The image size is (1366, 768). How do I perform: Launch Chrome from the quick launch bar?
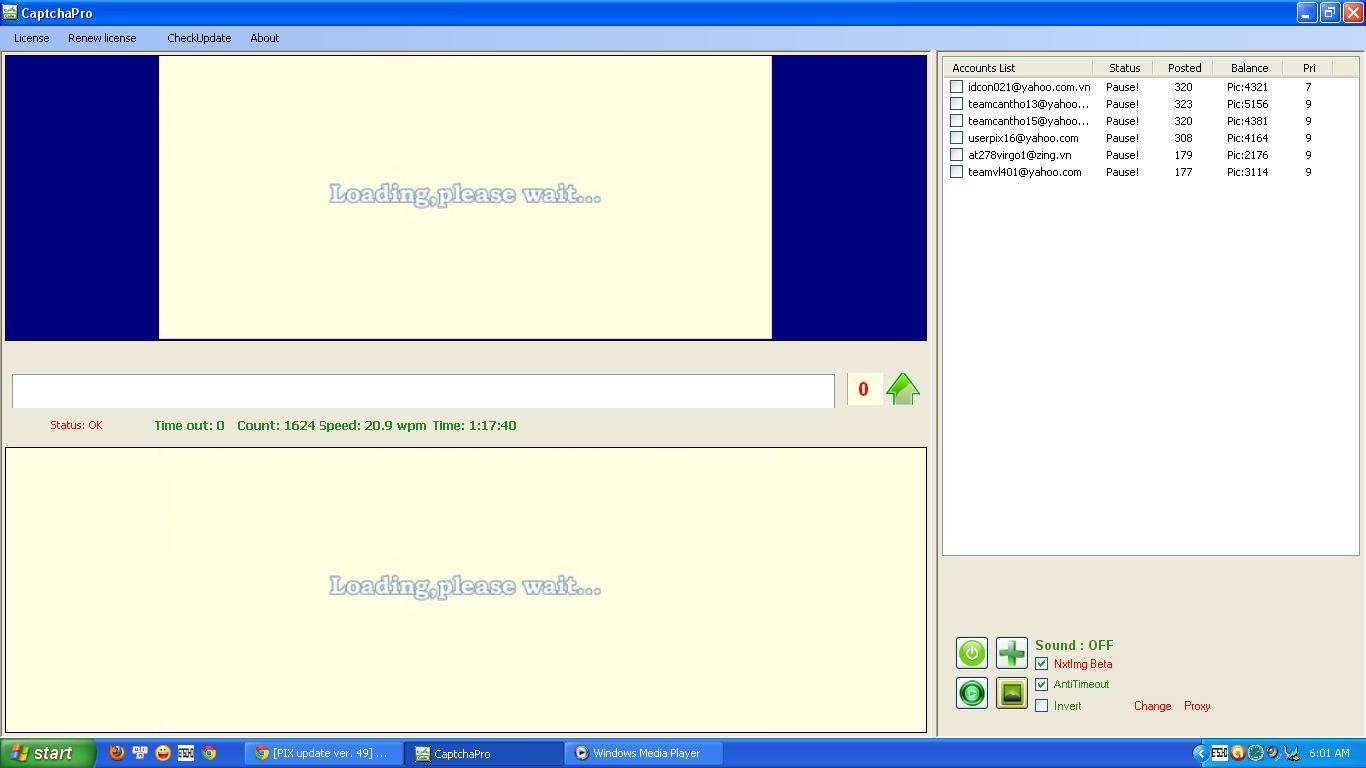click(x=209, y=753)
